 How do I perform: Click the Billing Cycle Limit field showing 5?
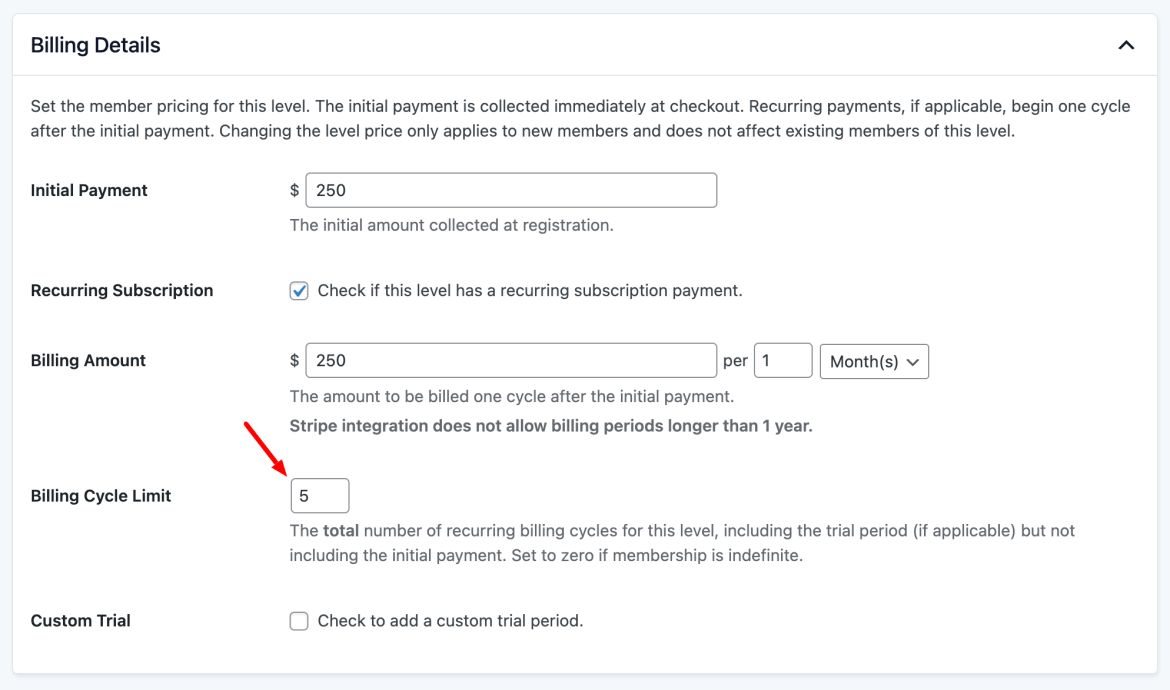click(x=320, y=495)
